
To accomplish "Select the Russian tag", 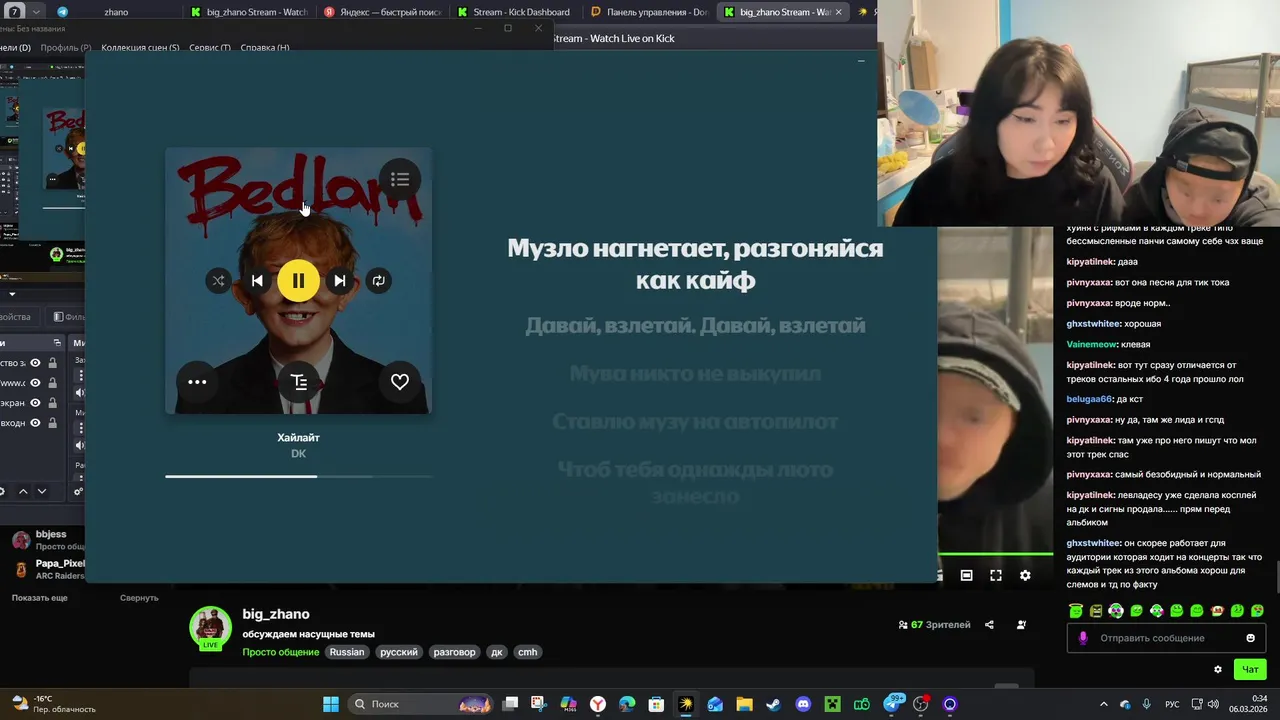I will coord(347,652).
